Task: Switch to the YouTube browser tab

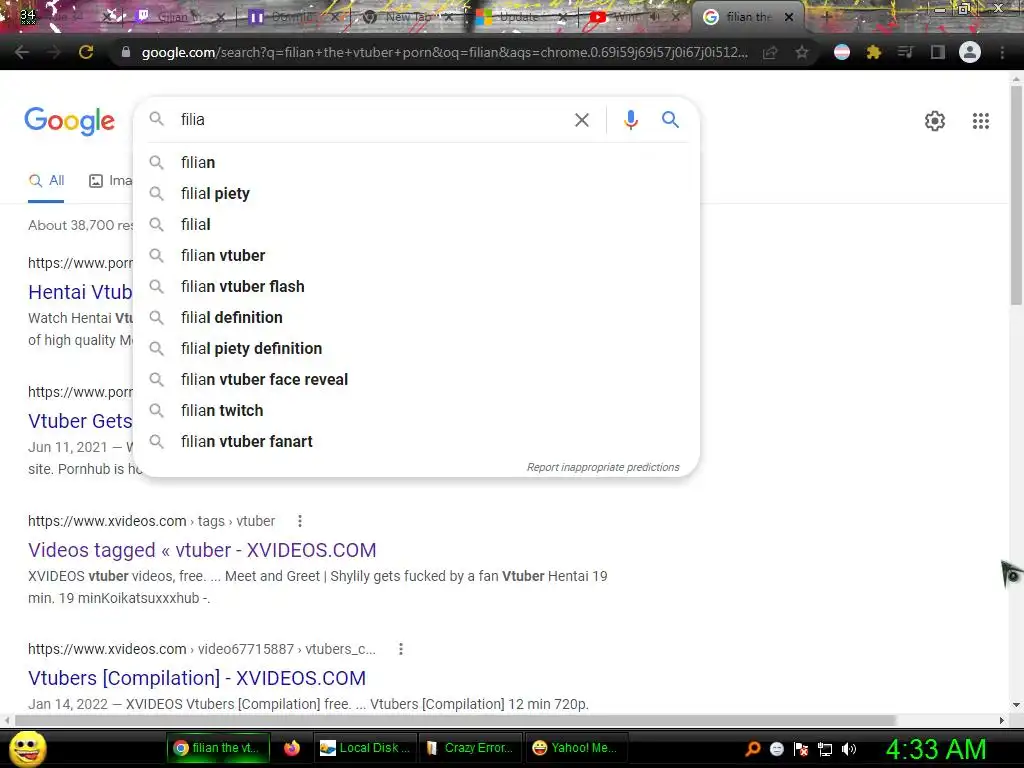Action: tap(635, 18)
